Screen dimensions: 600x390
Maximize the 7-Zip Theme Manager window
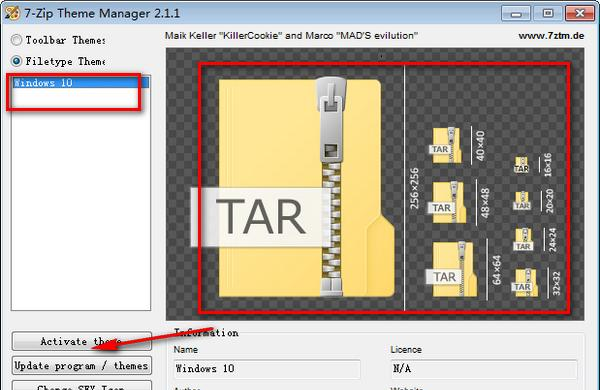pyautogui.click(x=548, y=14)
